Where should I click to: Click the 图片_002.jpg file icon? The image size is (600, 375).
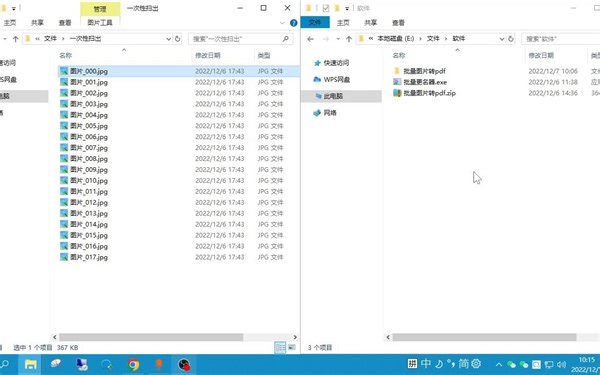64,93
